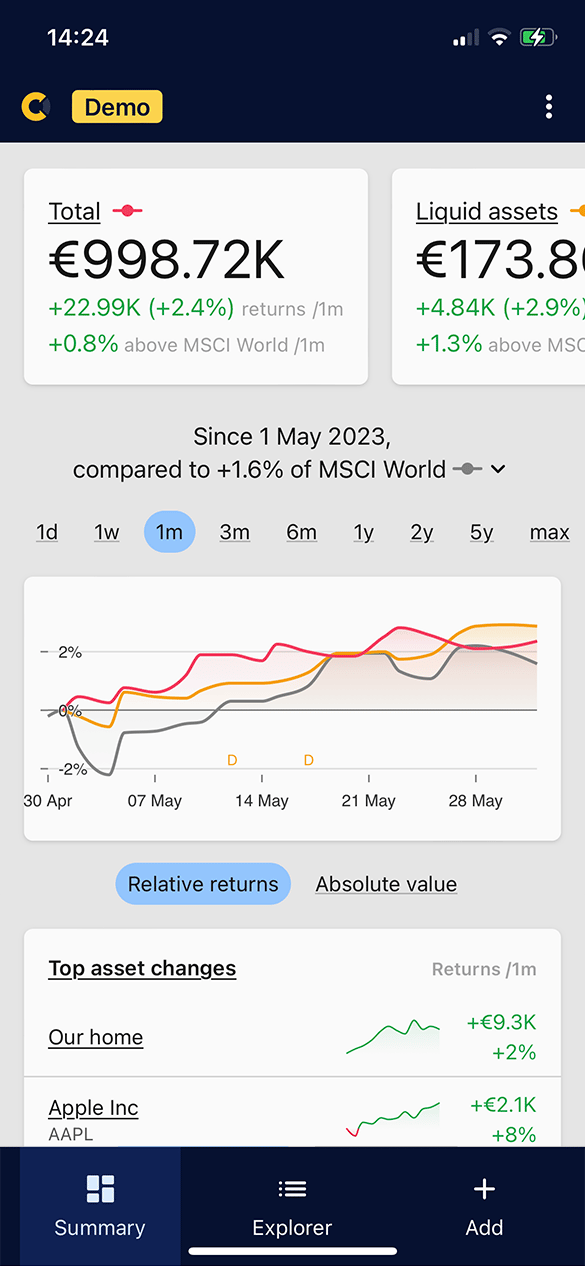Tap the Since 1 May 2023 text

point(292,437)
